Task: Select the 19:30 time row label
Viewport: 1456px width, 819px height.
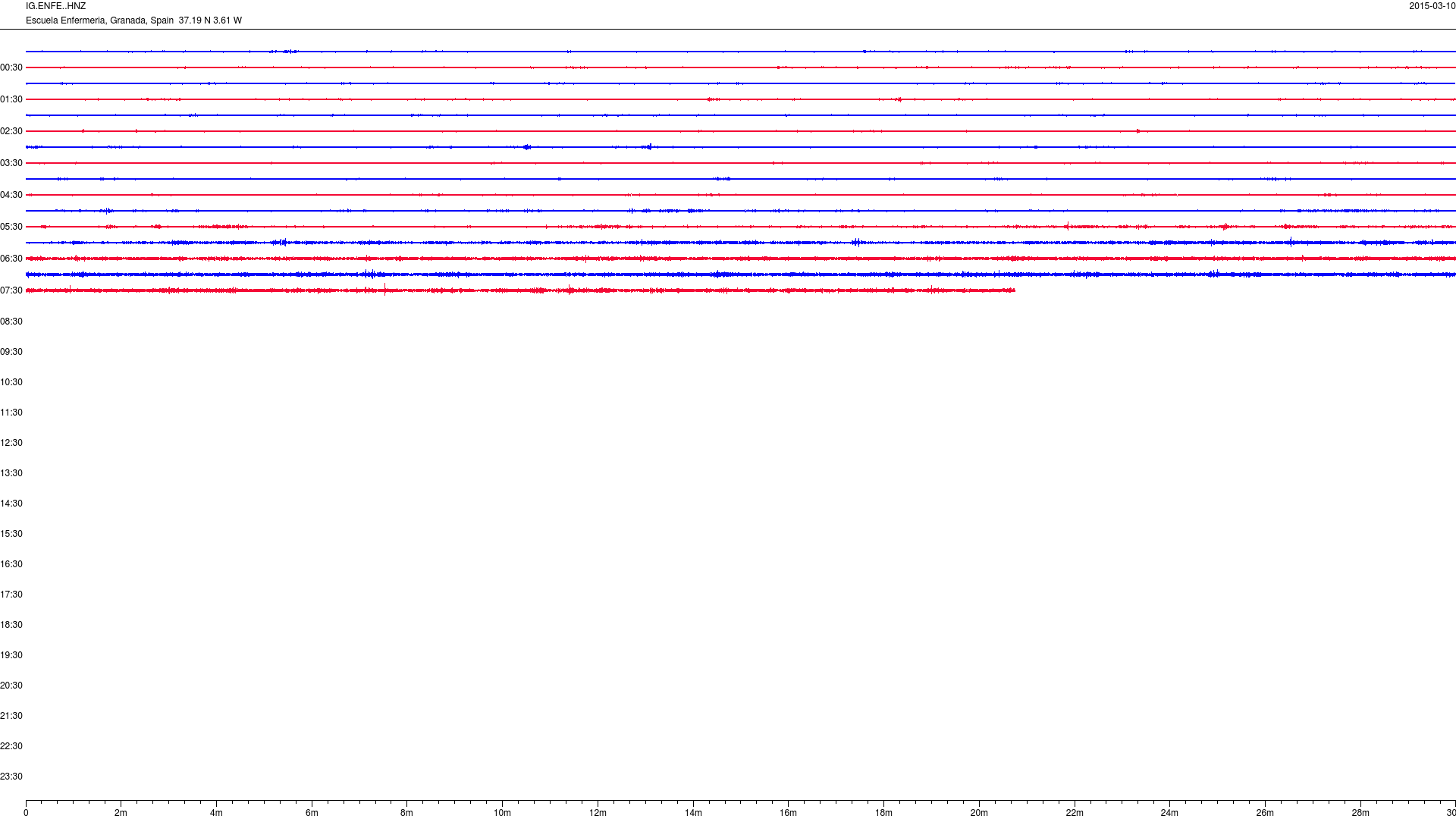Action: (11, 655)
